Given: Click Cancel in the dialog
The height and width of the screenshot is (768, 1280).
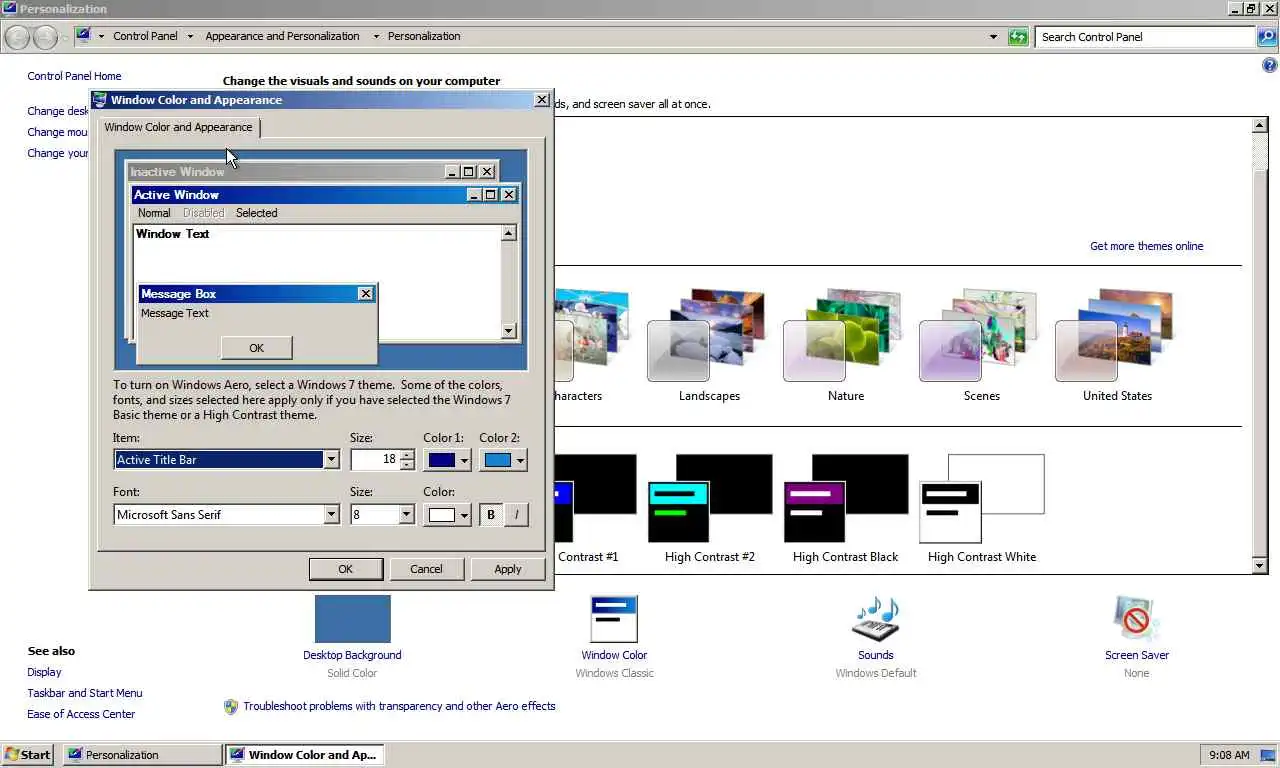Looking at the screenshot, I should tap(426, 569).
